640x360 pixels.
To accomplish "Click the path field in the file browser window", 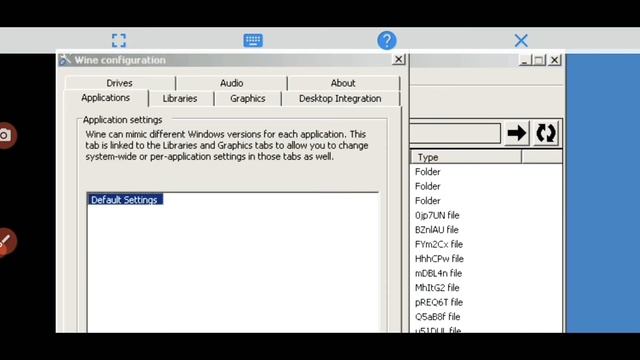I will coord(455,133).
